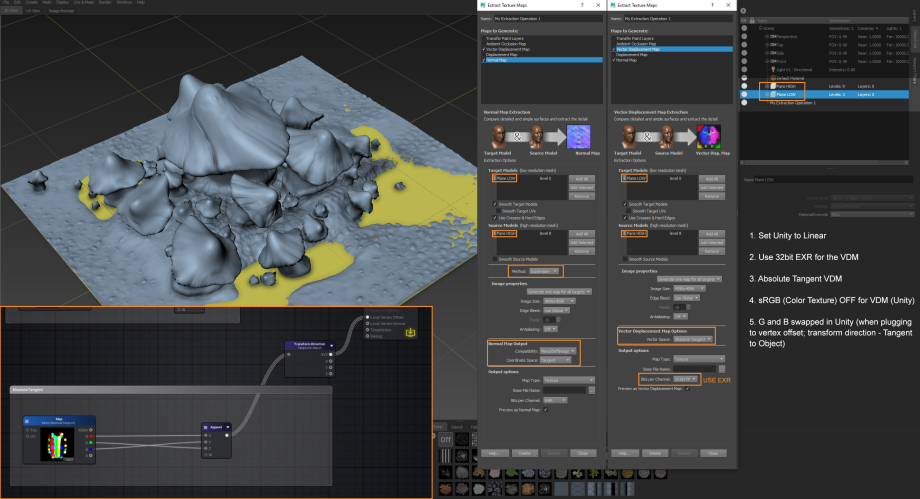Viewport: 920px width, 499px height.
Task: Select Transfer Paint Layers in left maps list
Action: tap(542, 39)
